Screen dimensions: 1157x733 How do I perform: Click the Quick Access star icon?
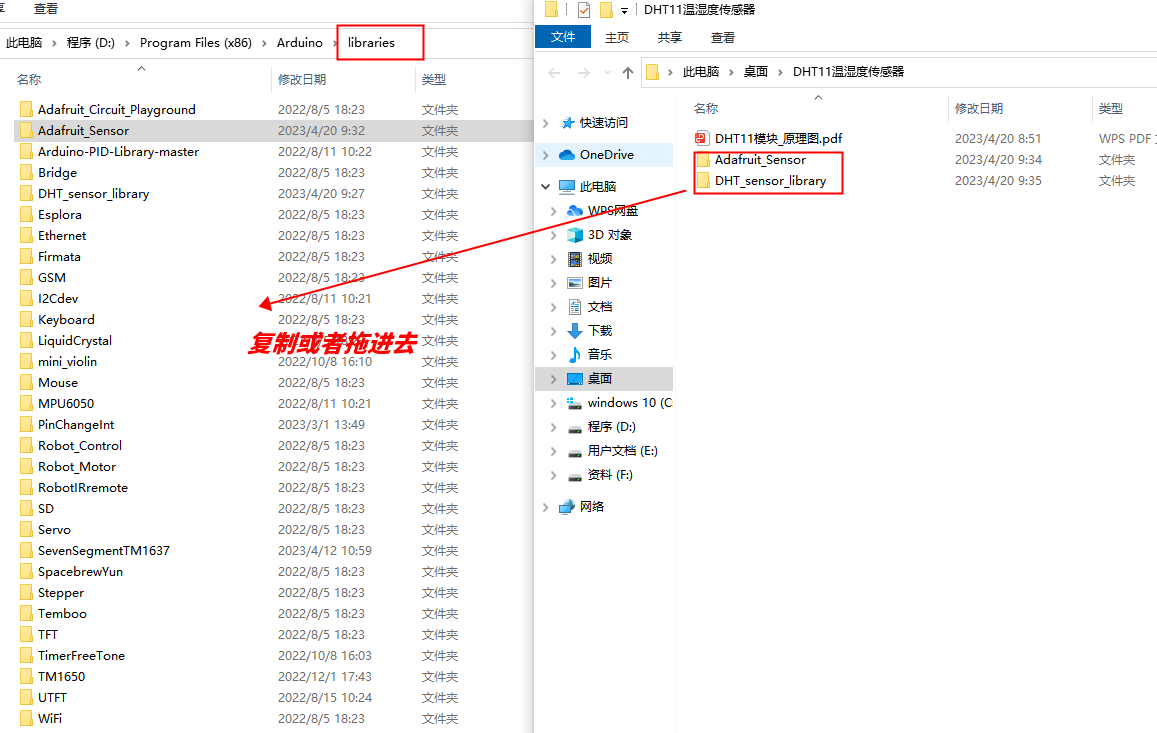pos(567,123)
